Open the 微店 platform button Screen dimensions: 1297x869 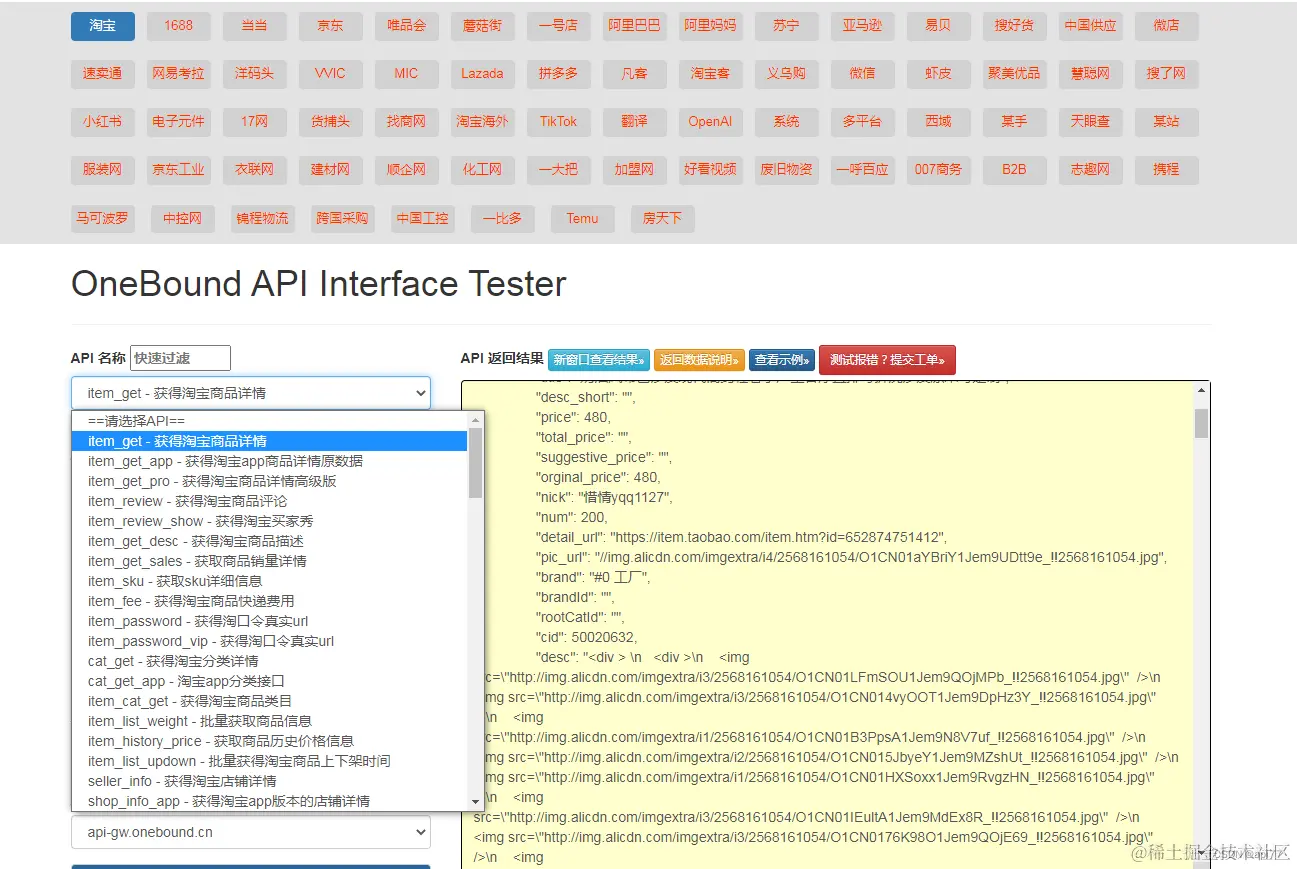click(x=1166, y=26)
